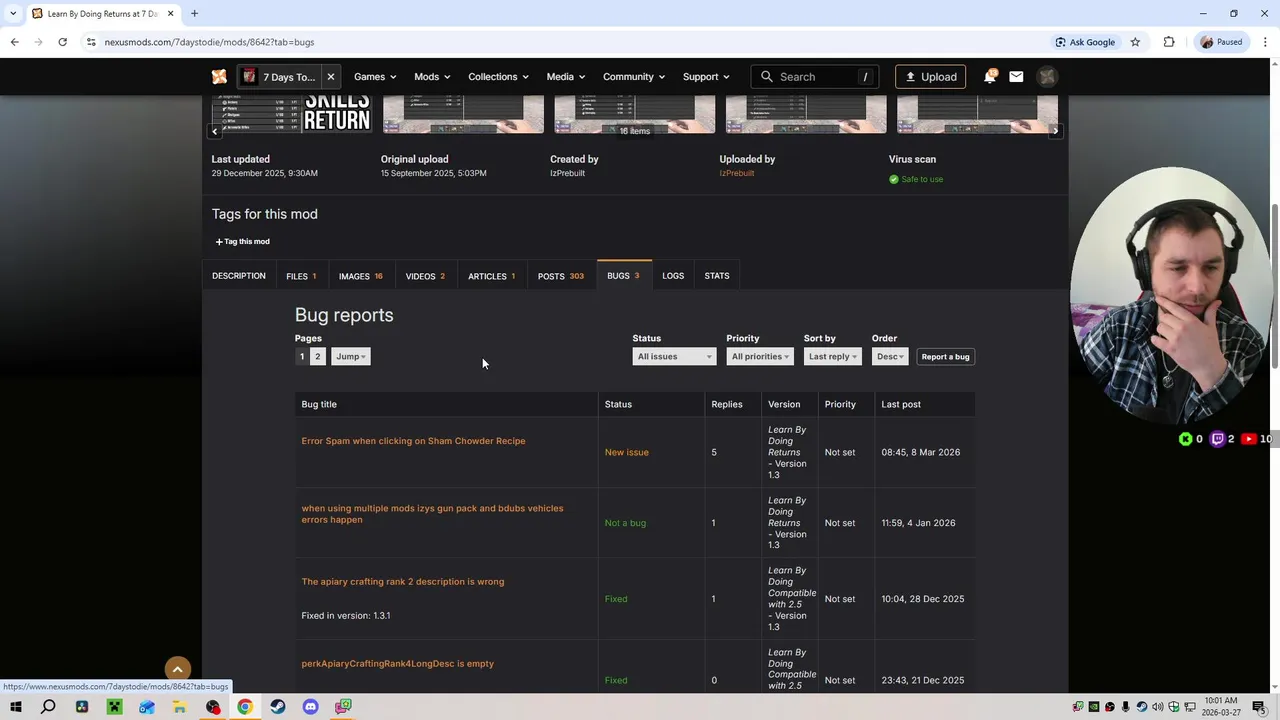This screenshot has width=1280, height=720.
Task: Expand the Community menu
Action: tap(634, 77)
